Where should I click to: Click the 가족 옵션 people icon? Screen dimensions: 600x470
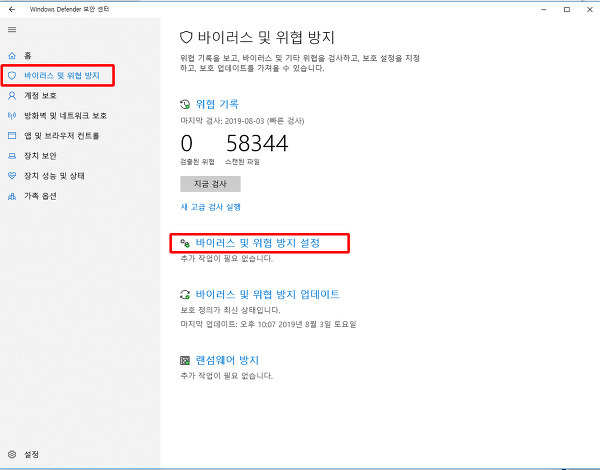click(12, 196)
